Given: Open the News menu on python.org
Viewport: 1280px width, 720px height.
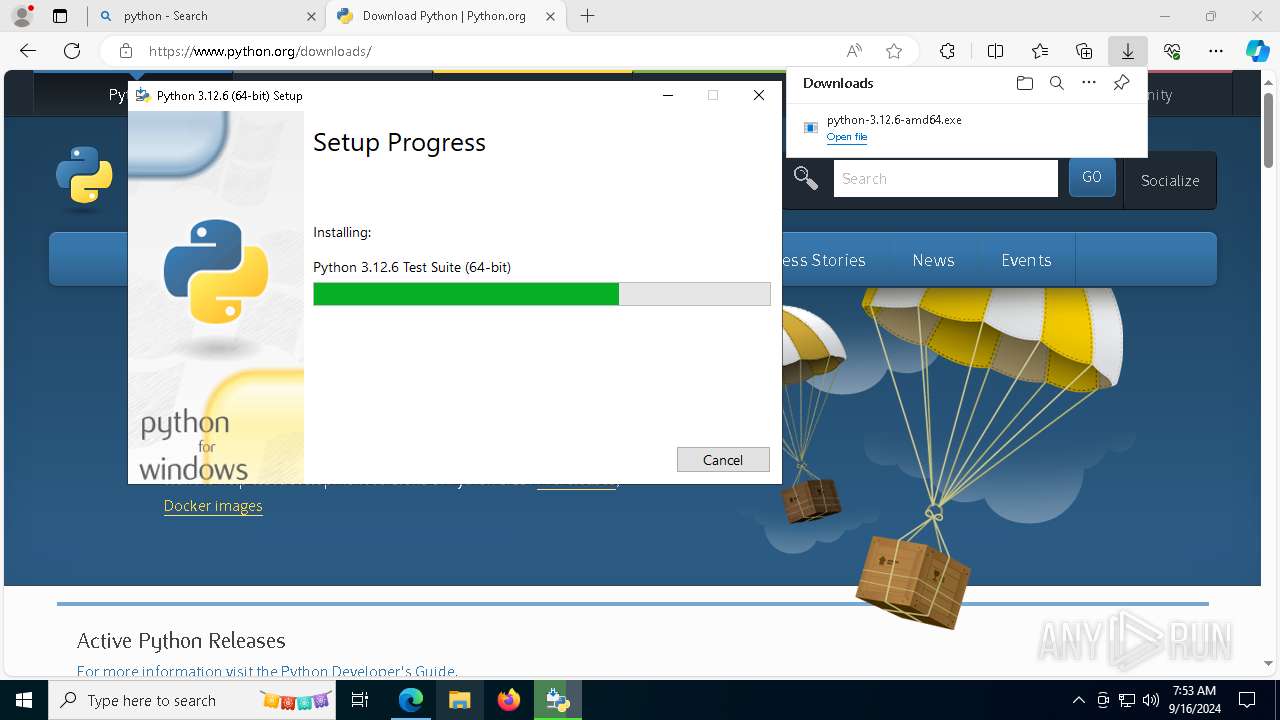Looking at the screenshot, I should 933,260.
